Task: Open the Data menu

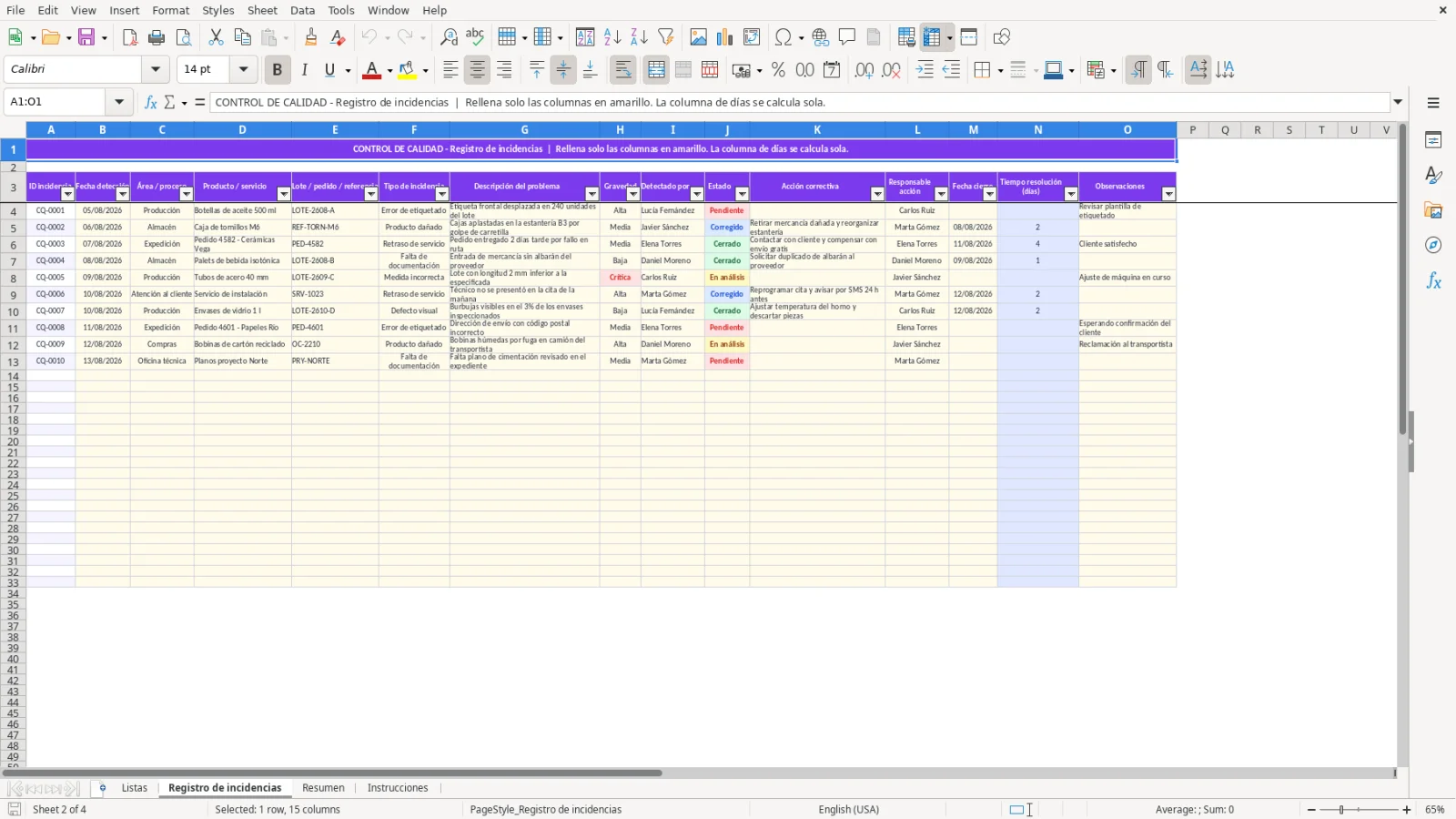Action: coord(303,10)
